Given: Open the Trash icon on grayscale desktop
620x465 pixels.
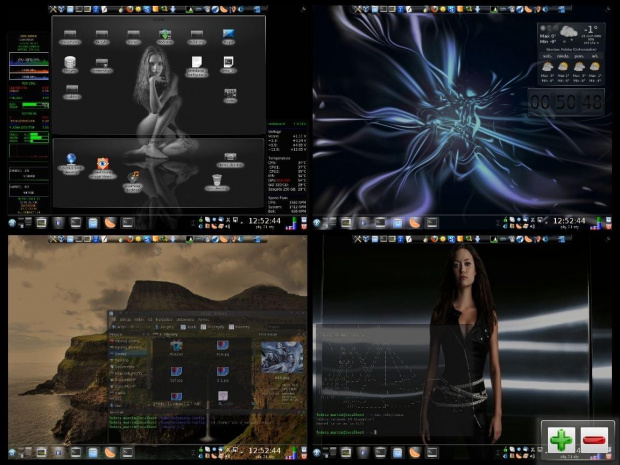Looking at the screenshot, I should (x=217, y=182).
